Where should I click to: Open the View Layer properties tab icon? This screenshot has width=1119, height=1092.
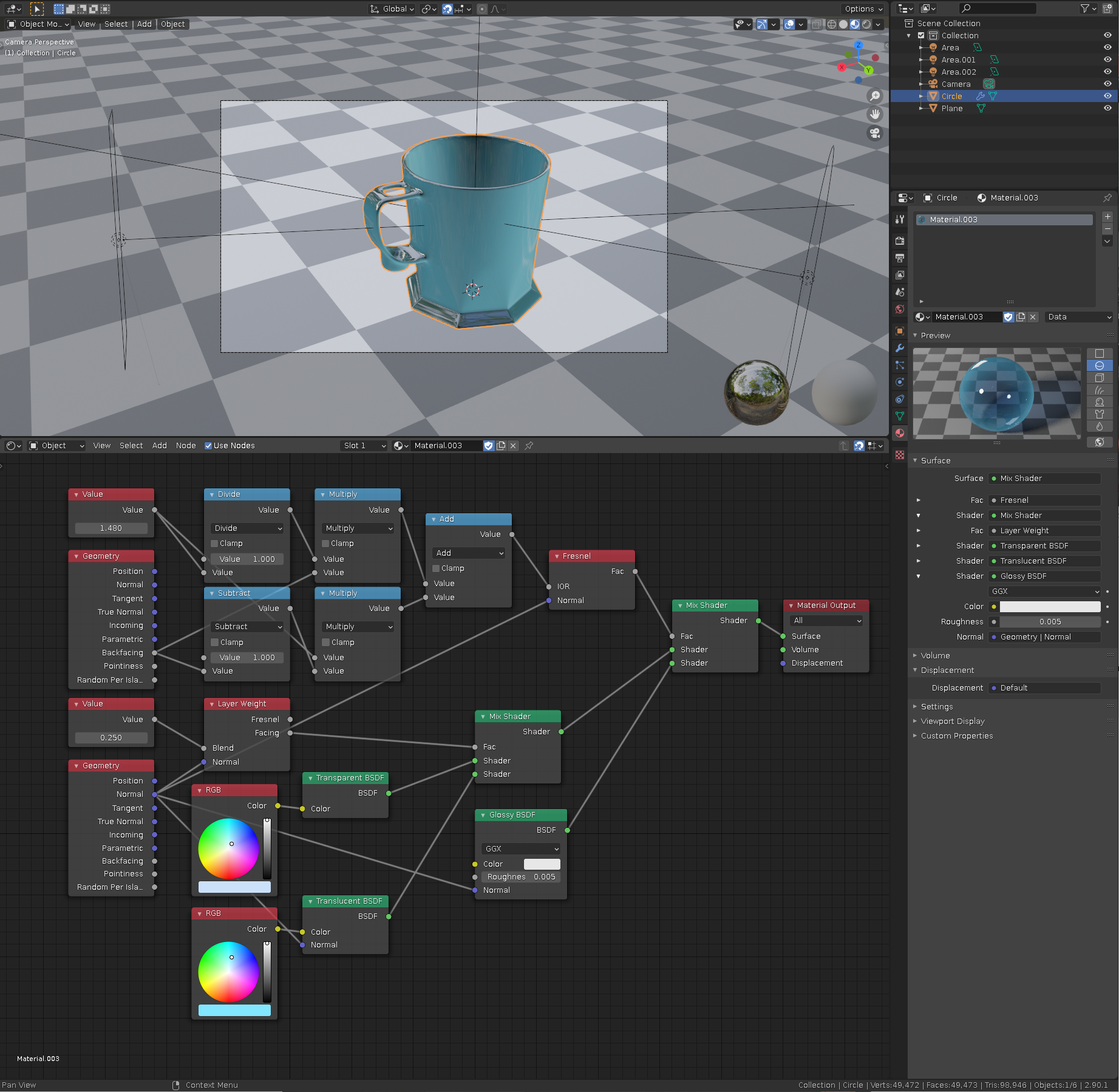click(x=900, y=275)
